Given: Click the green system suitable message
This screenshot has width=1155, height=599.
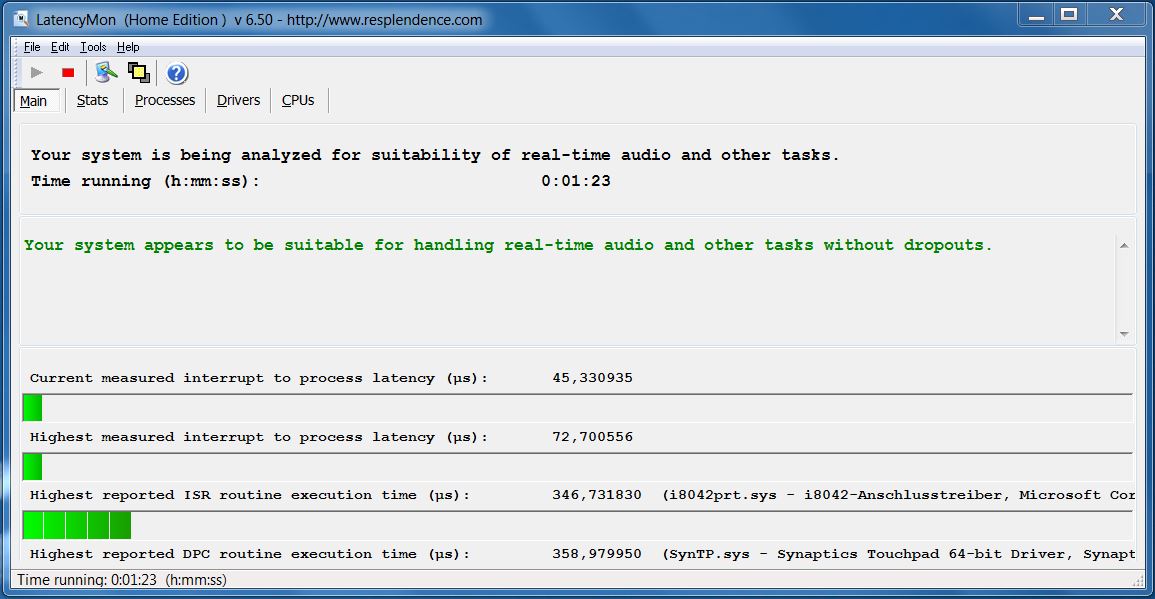Looking at the screenshot, I should coord(508,245).
